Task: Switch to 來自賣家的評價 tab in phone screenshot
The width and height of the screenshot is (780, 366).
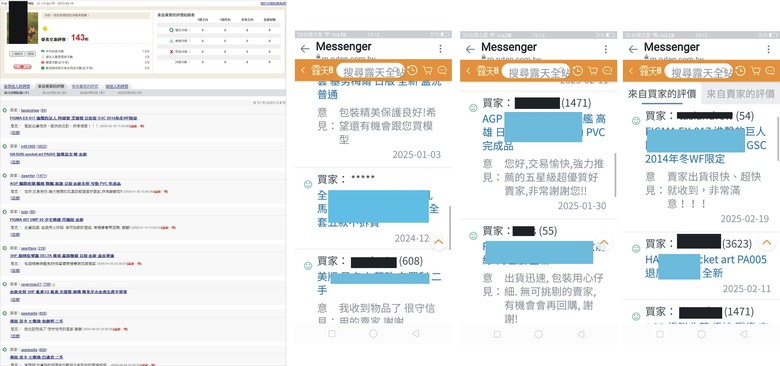Action: coord(740,93)
